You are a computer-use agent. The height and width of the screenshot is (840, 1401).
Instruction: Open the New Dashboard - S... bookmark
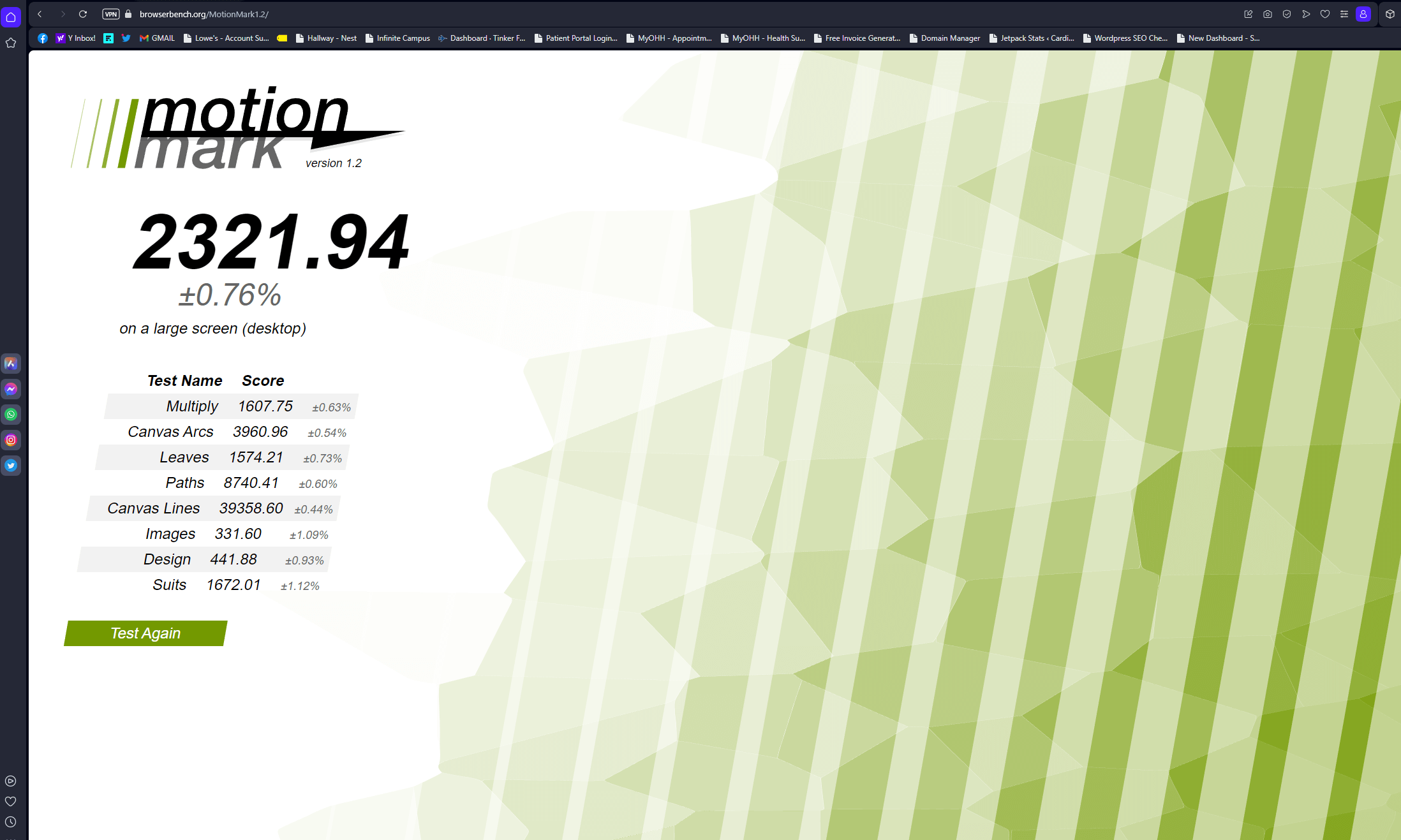[x=1219, y=38]
